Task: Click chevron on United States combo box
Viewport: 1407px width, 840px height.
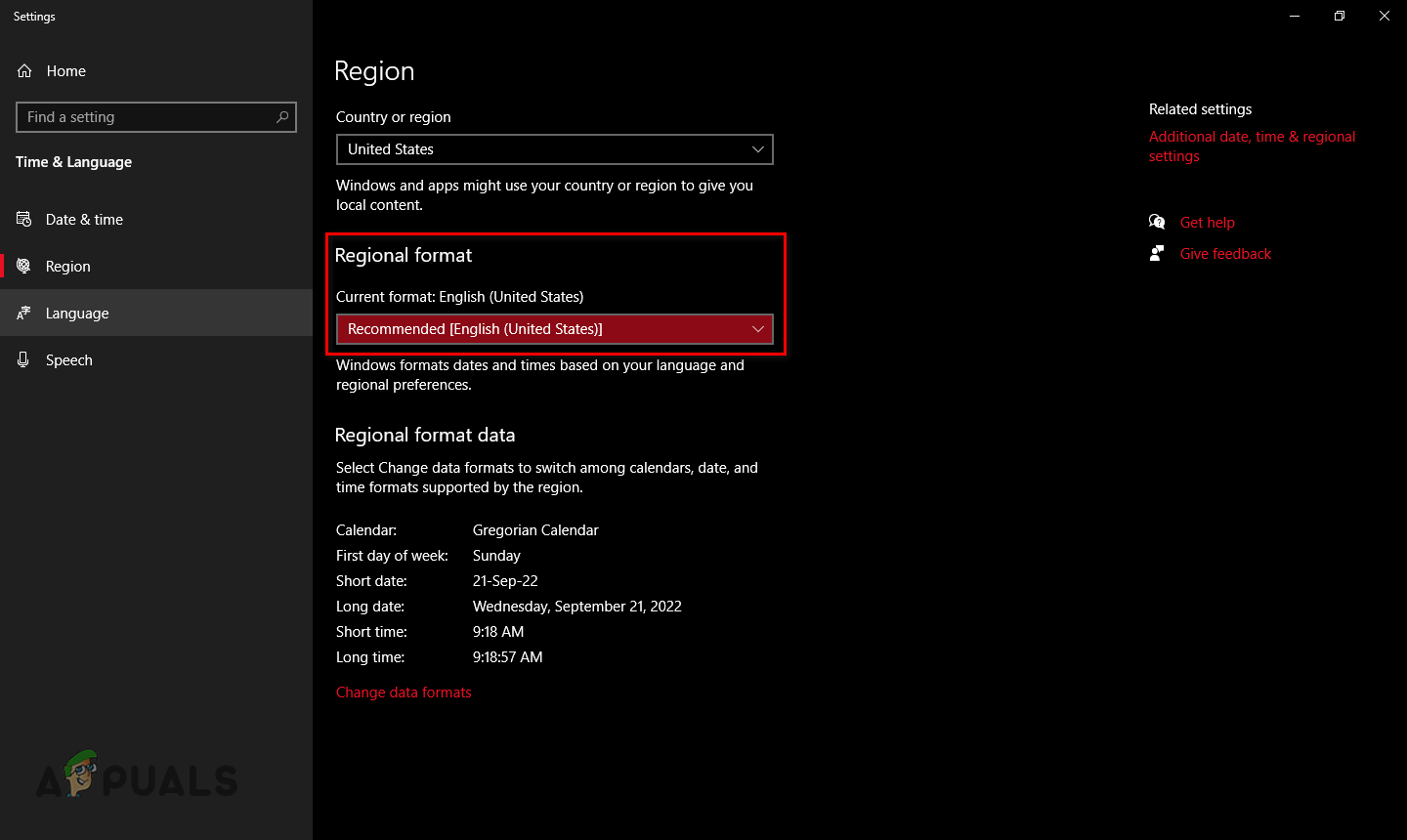Action: tap(757, 149)
